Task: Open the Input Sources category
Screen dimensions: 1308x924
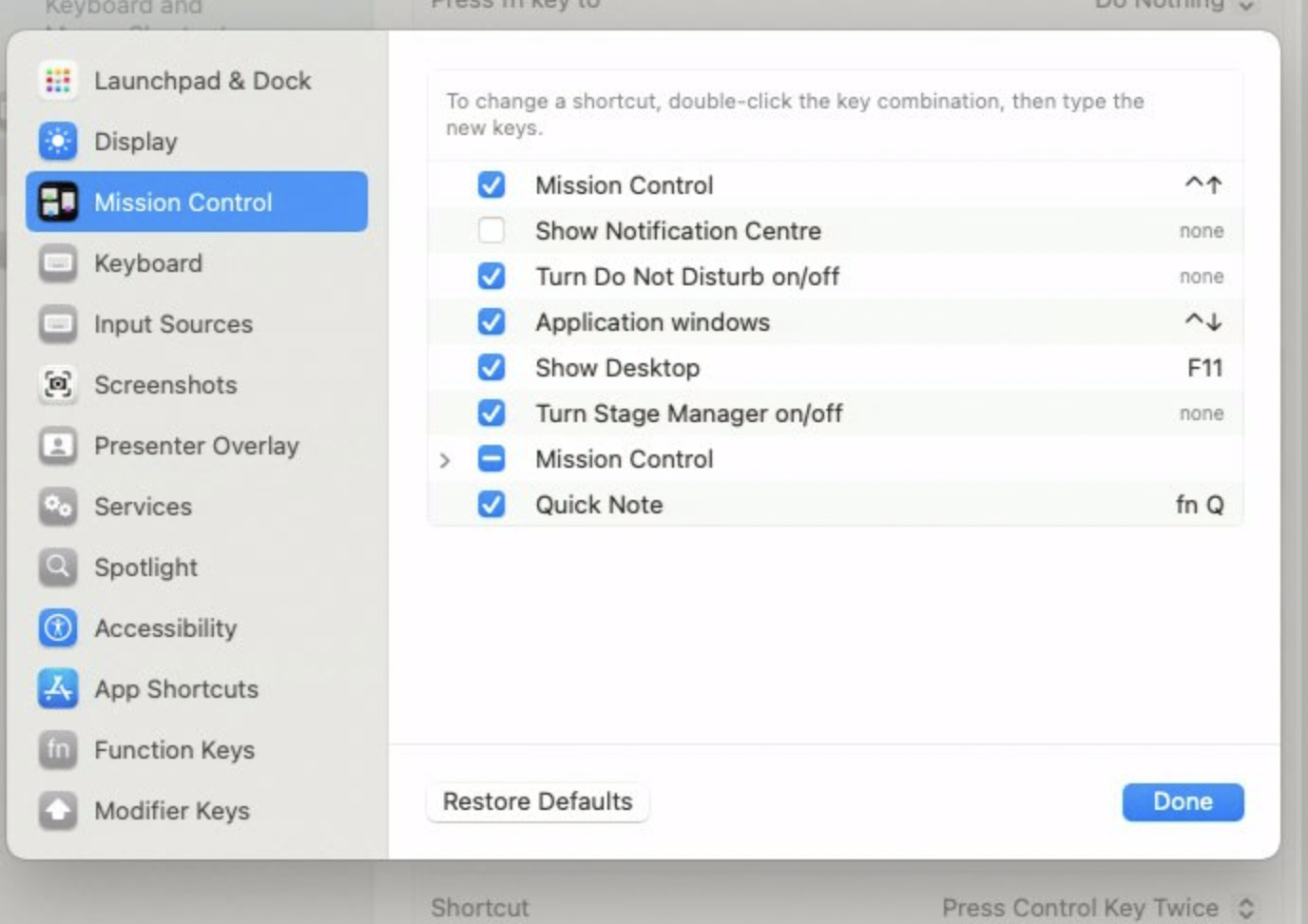Action: point(173,324)
